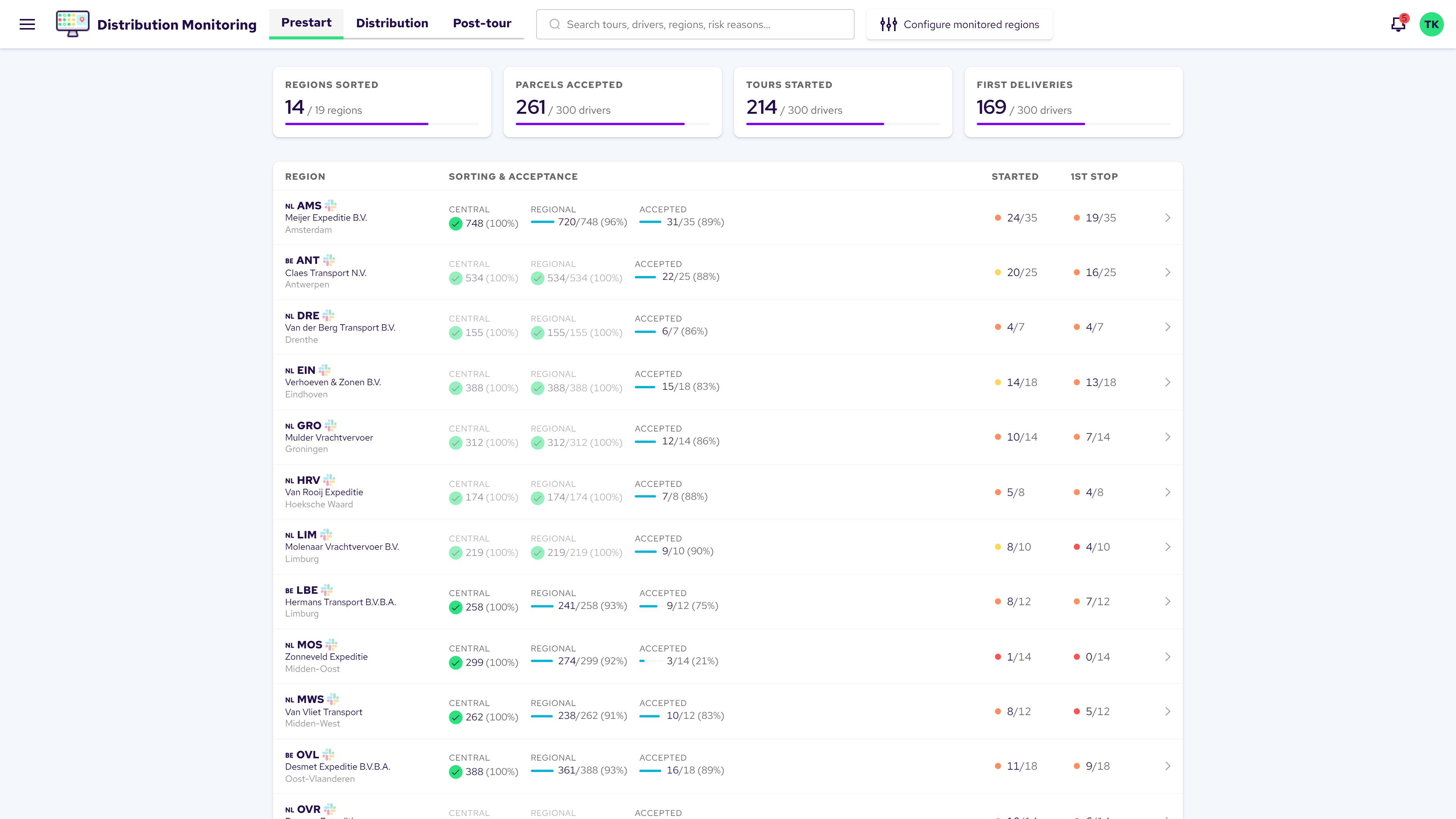Open the hamburger navigation menu
This screenshot has height=819, width=1456.
pyautogui.click(x=27, y=24)
